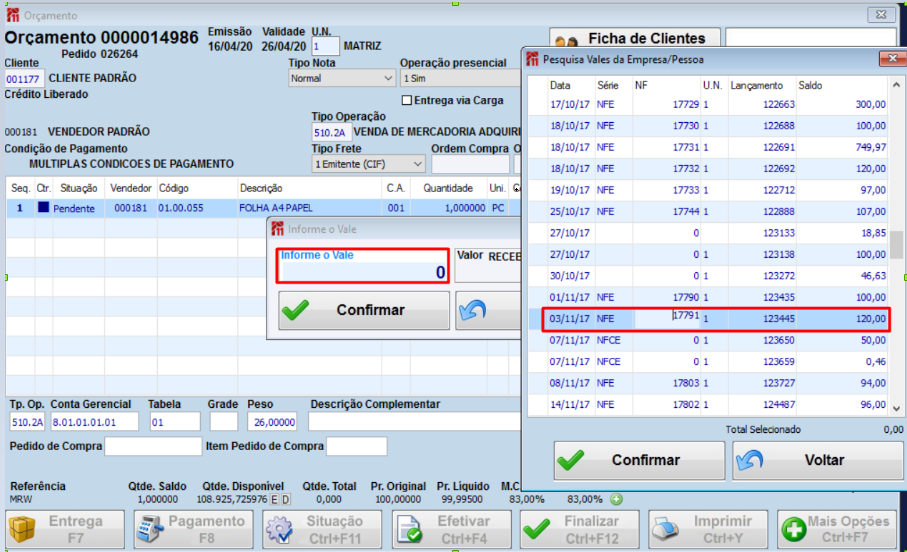Viewport: 907px width, 552px height.
Task: Confirm selection in Pesquisa Vales window
Action: 639,460
